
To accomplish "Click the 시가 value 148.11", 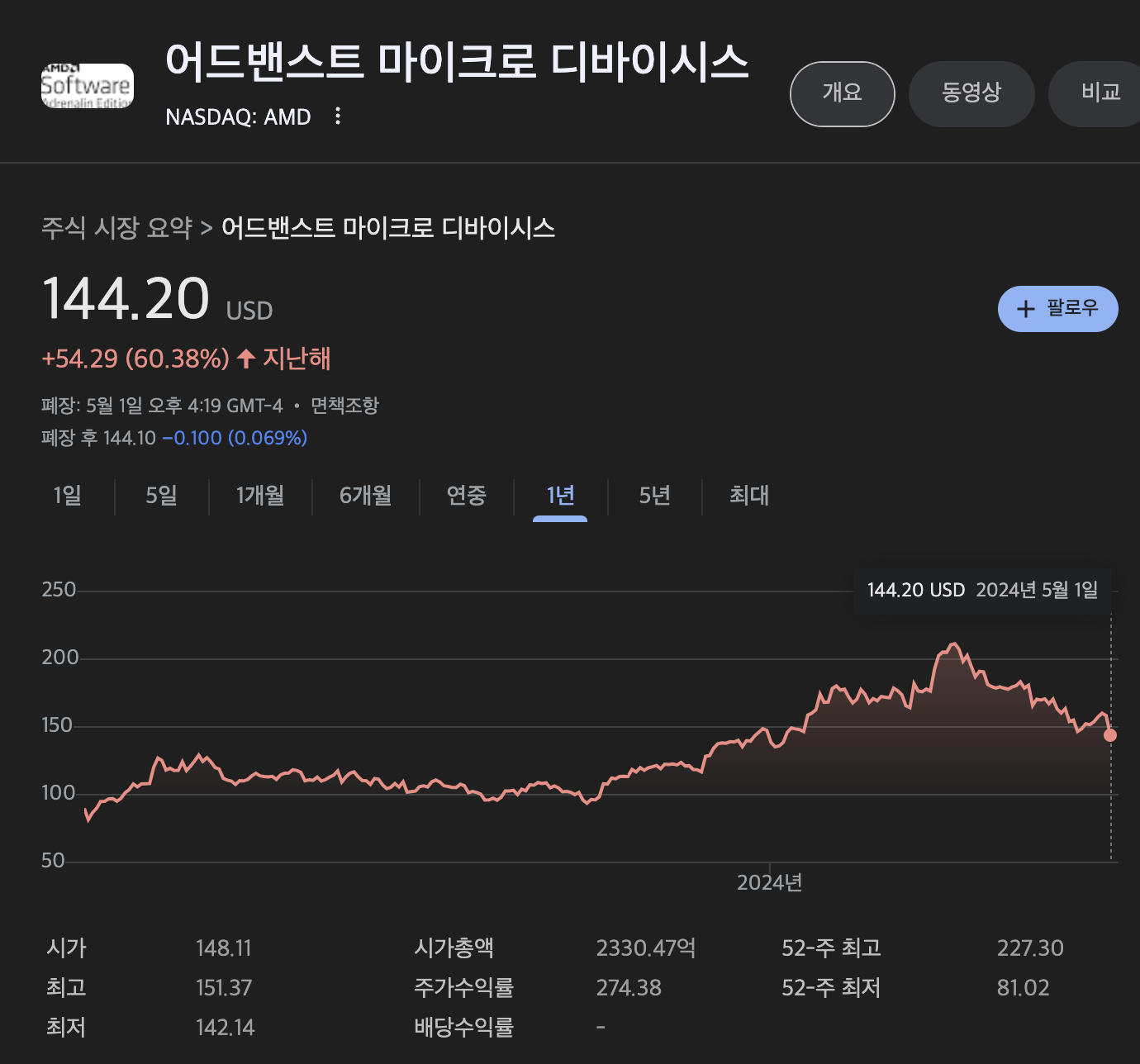I will 224,948.
